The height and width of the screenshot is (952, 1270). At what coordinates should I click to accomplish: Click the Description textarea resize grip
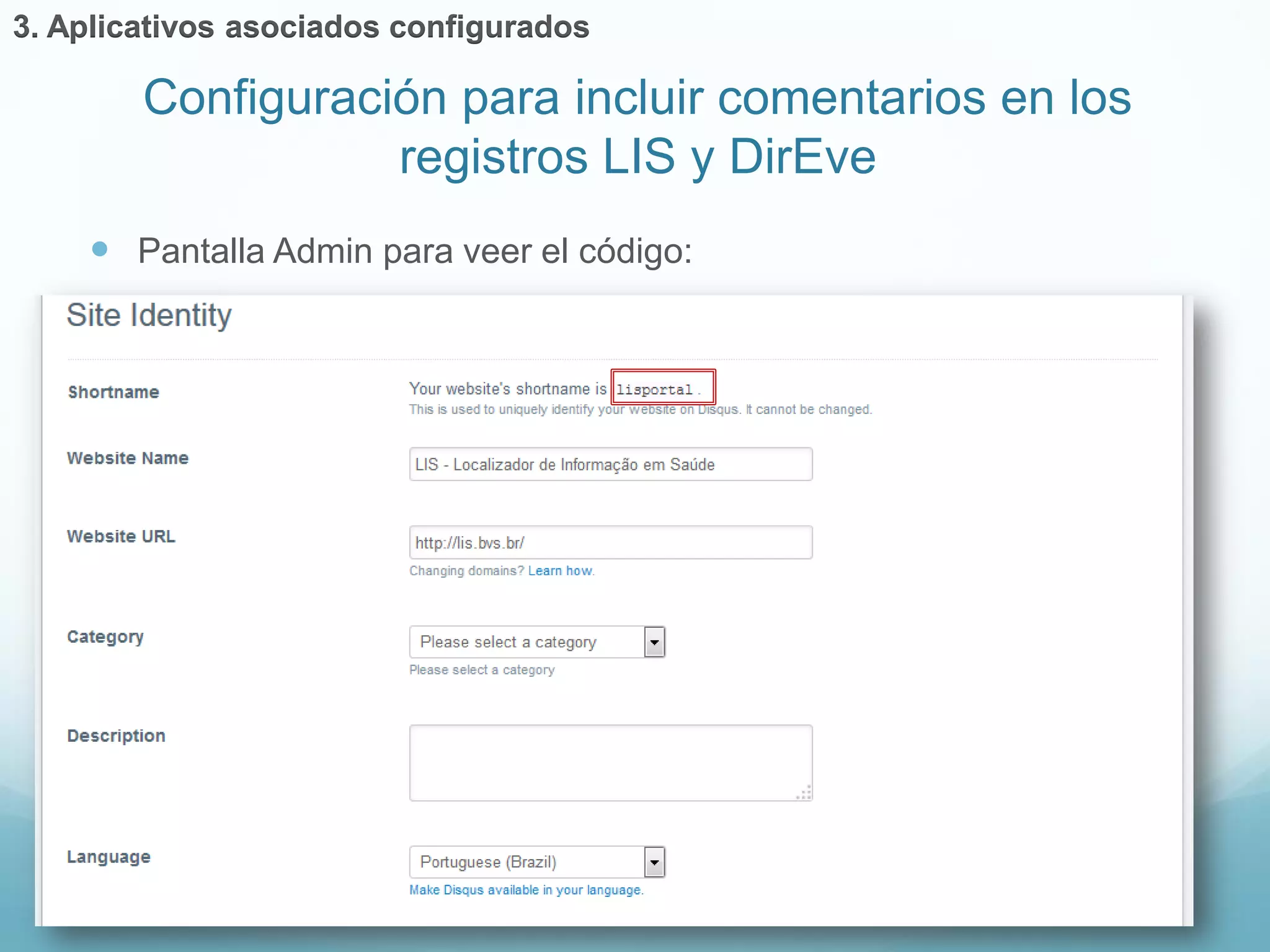click(804, 793)
